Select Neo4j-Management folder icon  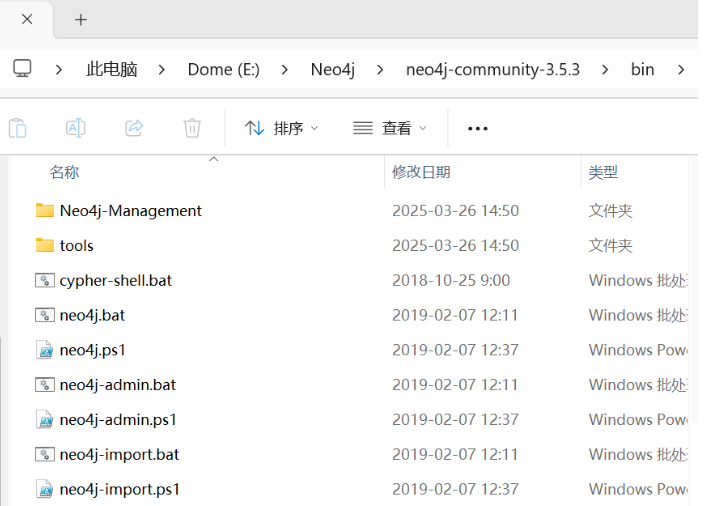[x=45, y=210]
